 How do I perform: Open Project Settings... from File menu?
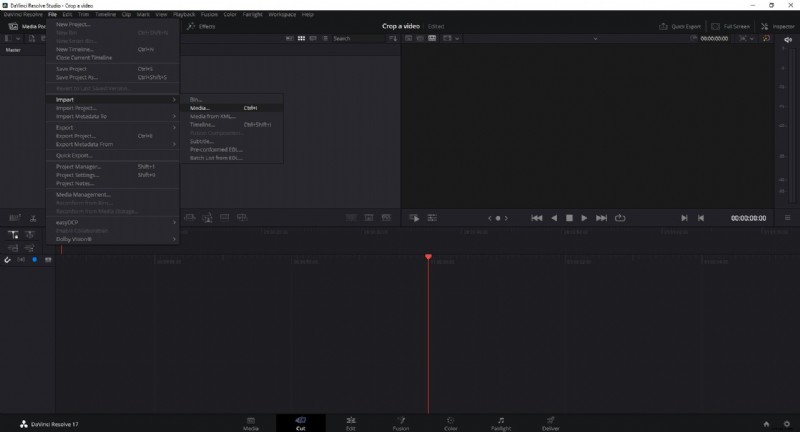(x=112, y=175)
